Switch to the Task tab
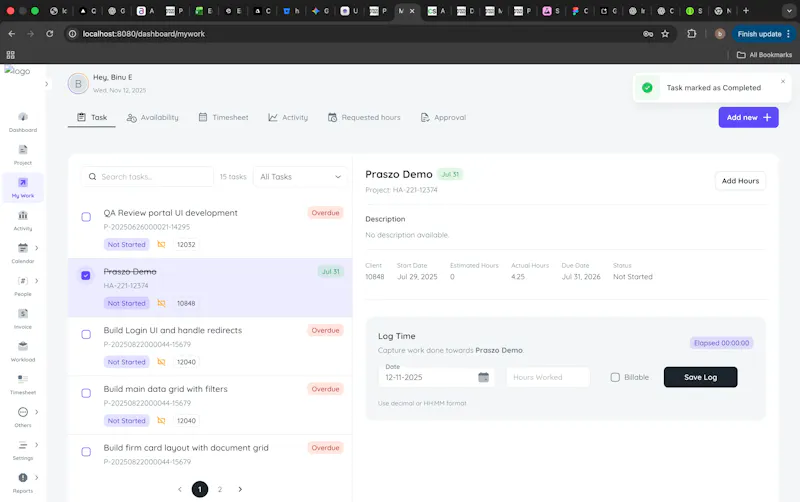The height and width of the screenshot is (502, 800). pos(92,117)
